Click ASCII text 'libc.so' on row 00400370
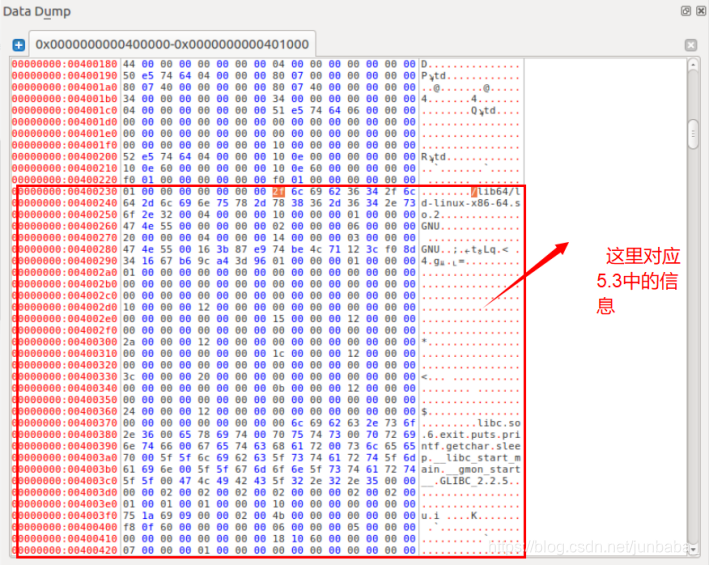The height and width of the screenshot is (565, 709). (x=499, y=423)
